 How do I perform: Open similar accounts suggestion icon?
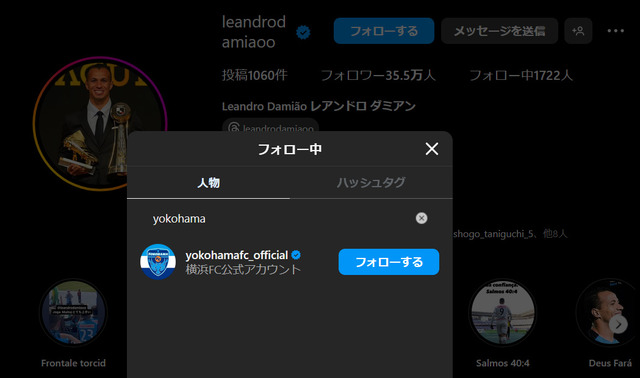(x=578, y=31)
